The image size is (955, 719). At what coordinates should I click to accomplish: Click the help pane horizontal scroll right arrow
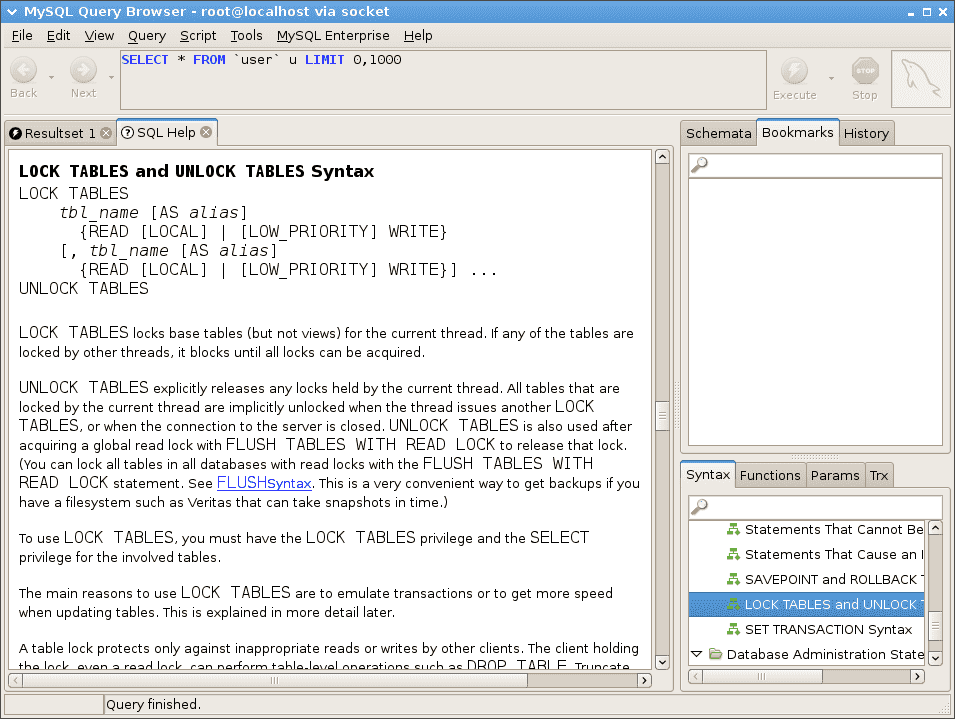644,680
